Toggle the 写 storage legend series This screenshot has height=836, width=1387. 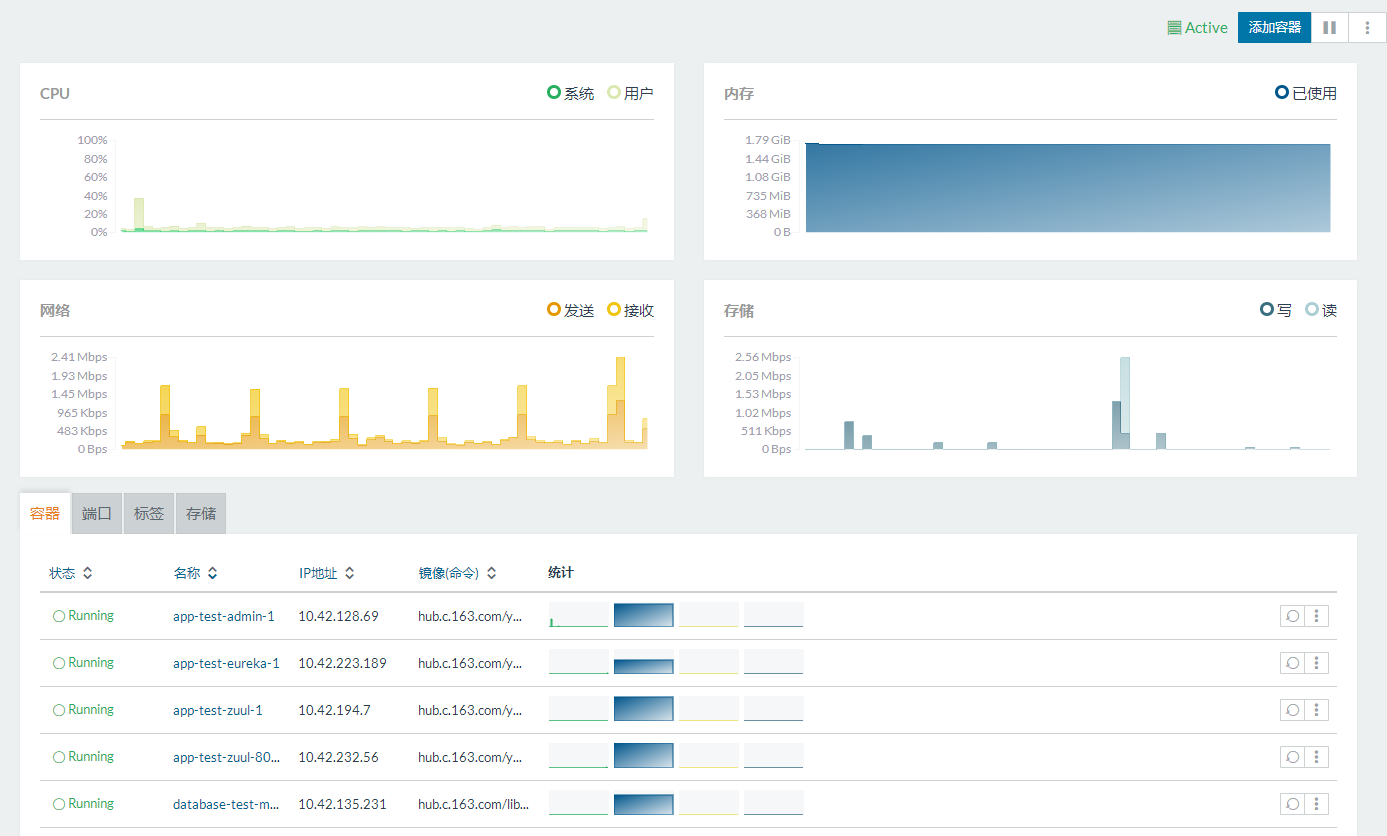1276,310
